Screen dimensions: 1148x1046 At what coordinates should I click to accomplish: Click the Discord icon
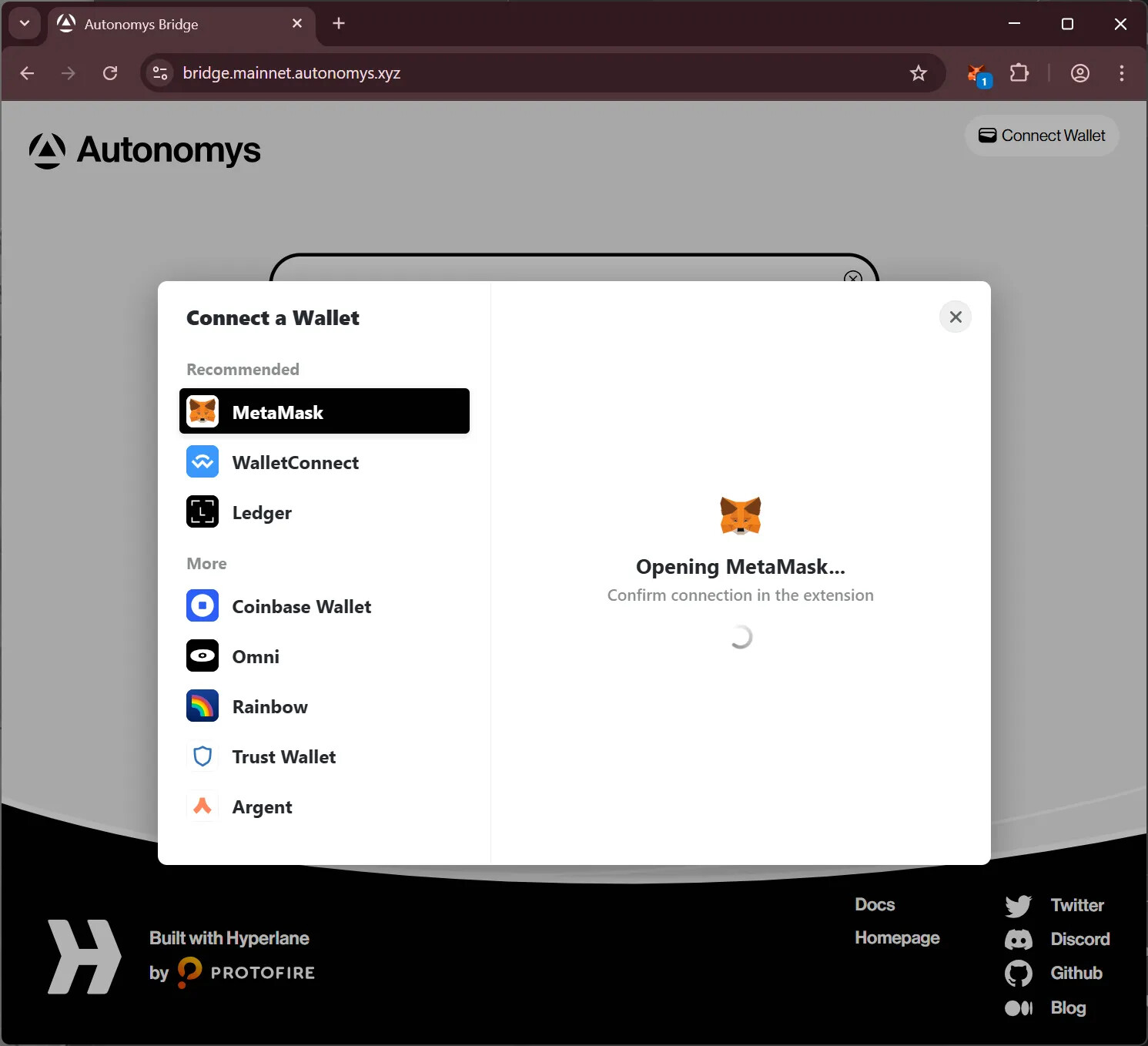coord(1018,940)
